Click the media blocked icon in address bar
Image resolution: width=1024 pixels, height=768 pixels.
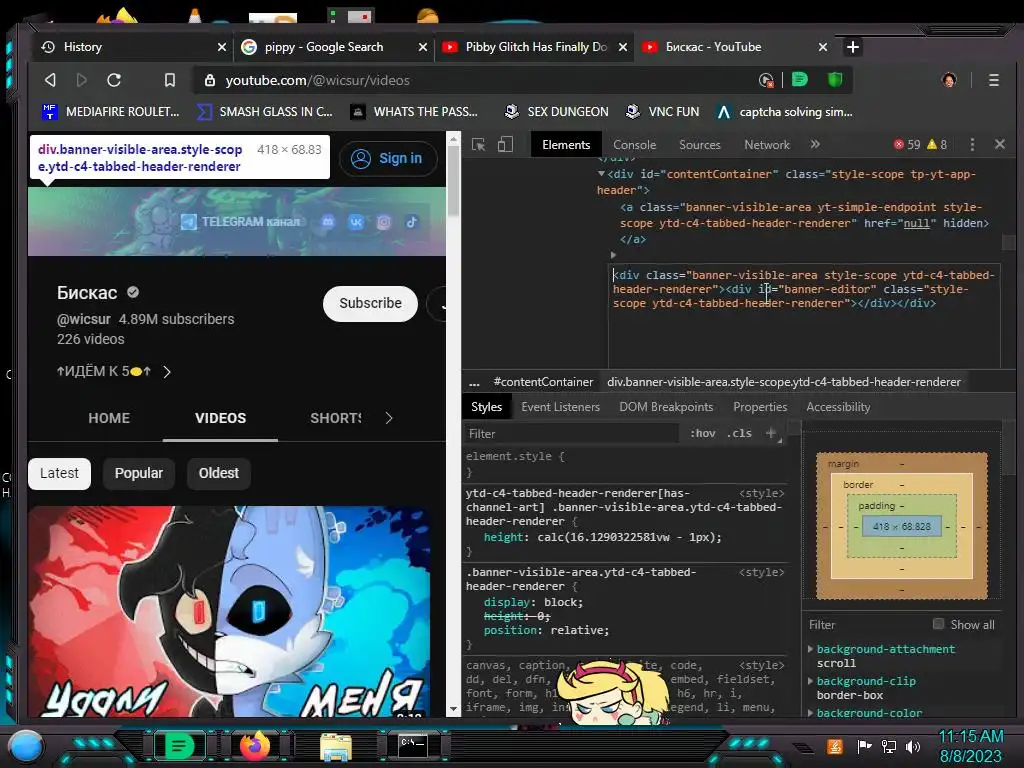[x=767, y=80]
